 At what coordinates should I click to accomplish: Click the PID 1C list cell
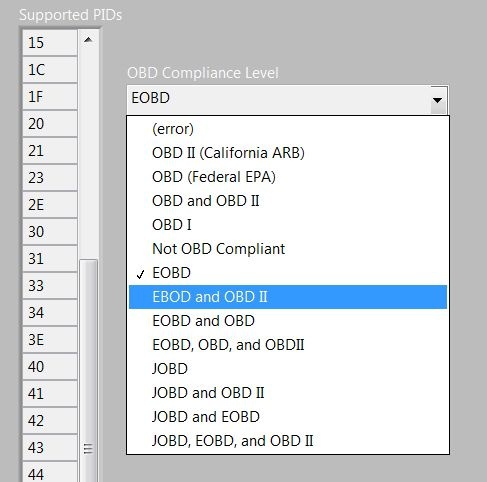point(50,70)
